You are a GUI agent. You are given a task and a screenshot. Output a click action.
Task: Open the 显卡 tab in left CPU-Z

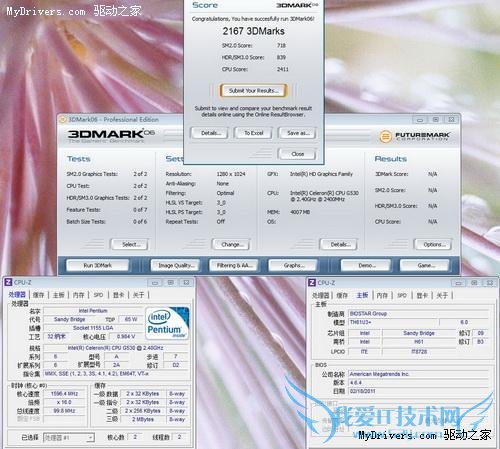pyautogui.click(x=118, y=295)
